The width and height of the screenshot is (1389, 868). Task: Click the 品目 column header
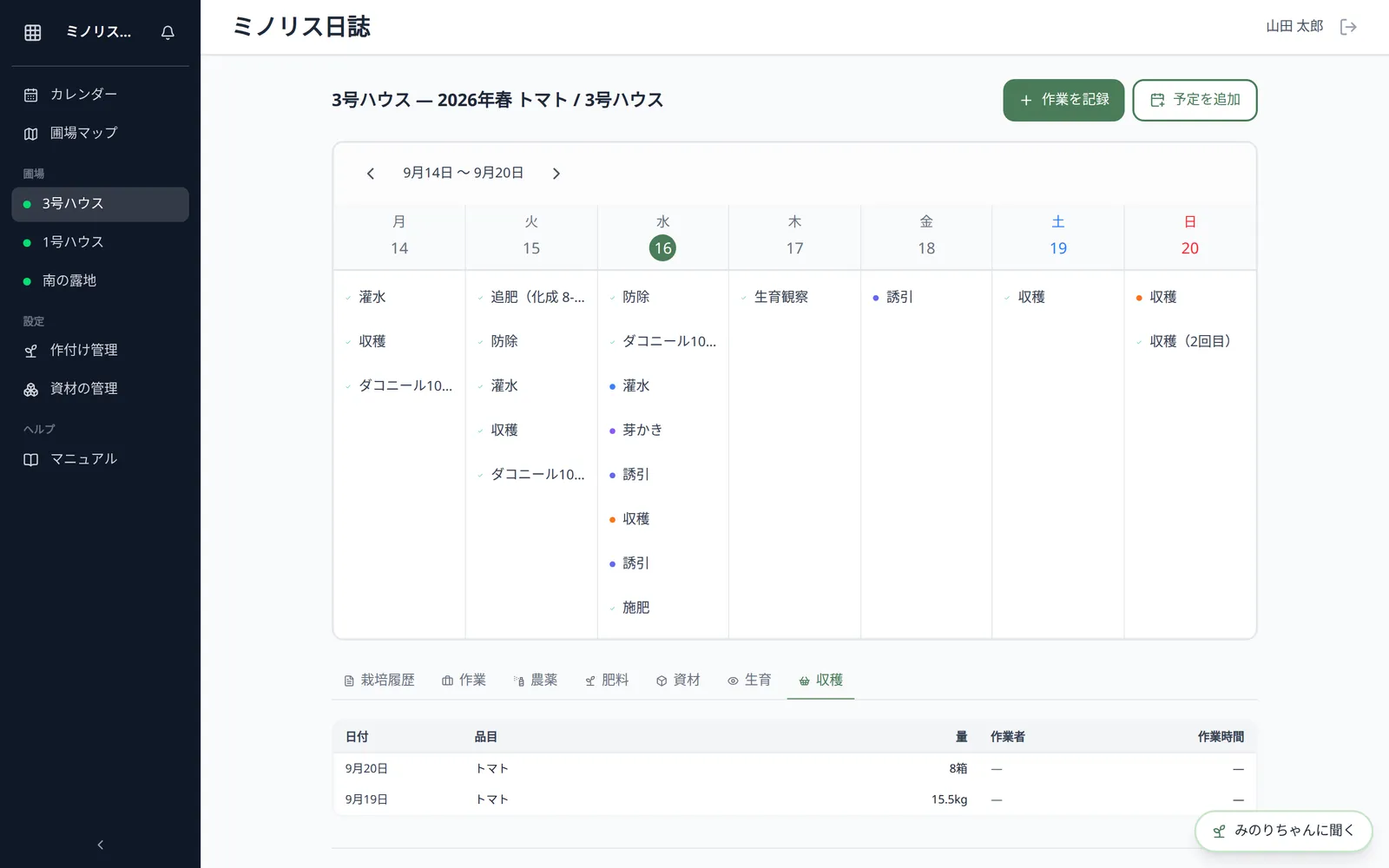pyautogui.click(x=486, y=737)
